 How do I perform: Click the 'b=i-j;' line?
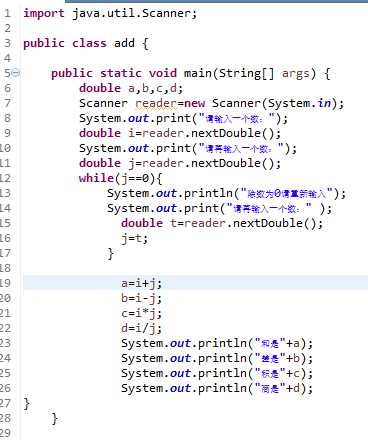coord(141,299)
